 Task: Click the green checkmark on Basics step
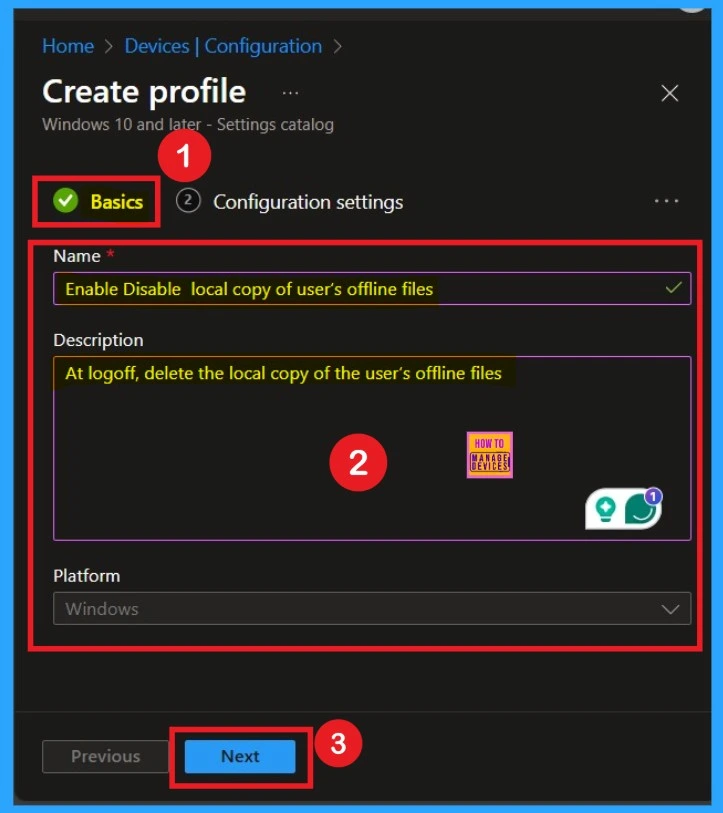(65, 201)
